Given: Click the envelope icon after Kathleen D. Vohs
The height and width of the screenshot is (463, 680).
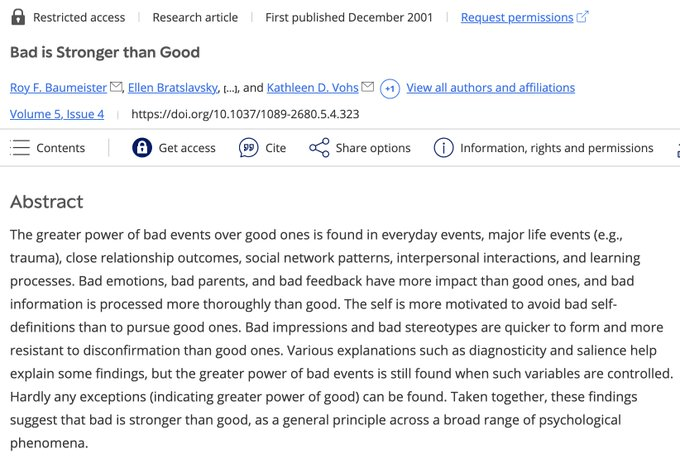Looking at the screenshot, I should [x=367, y=88].
